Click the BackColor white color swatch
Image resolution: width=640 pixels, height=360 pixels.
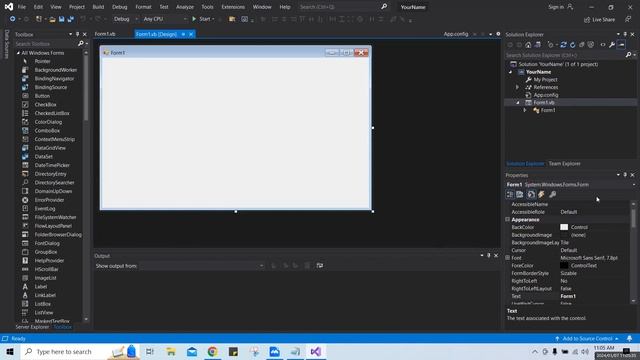pos(564,227)
